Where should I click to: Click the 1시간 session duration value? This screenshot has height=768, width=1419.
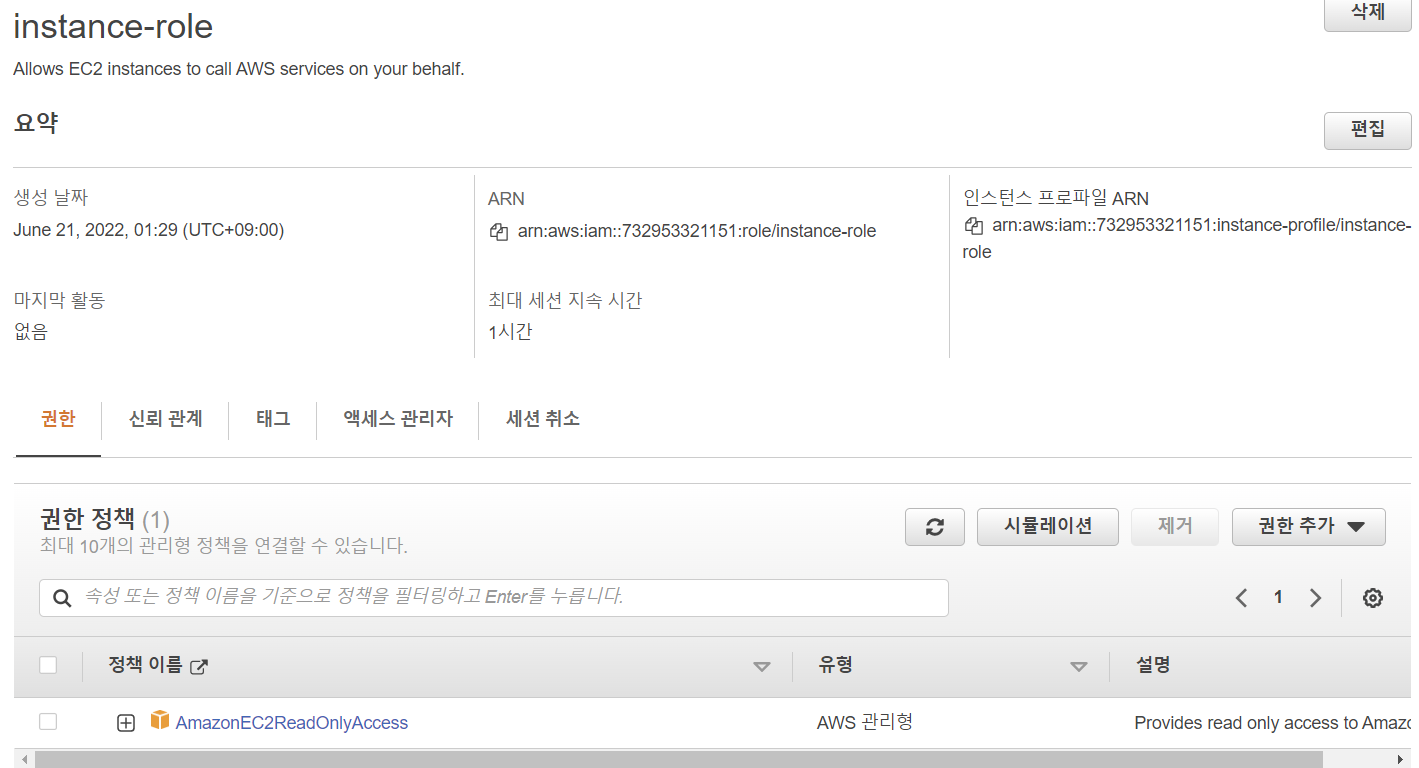[510, 332]
